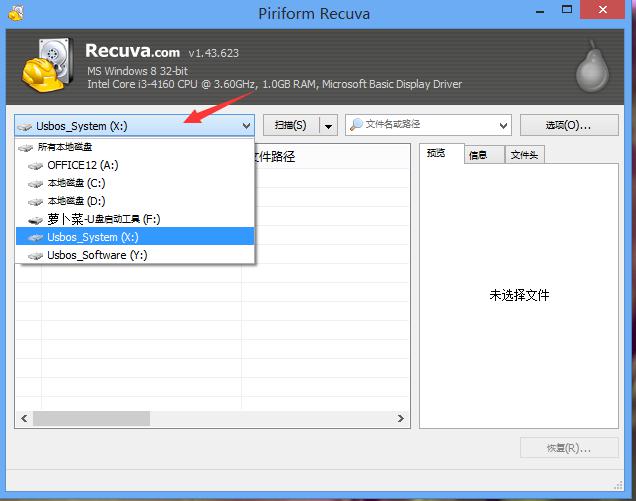
Task: Choose OFFICE12 (A:) from drive list
Action: point(135,165)
